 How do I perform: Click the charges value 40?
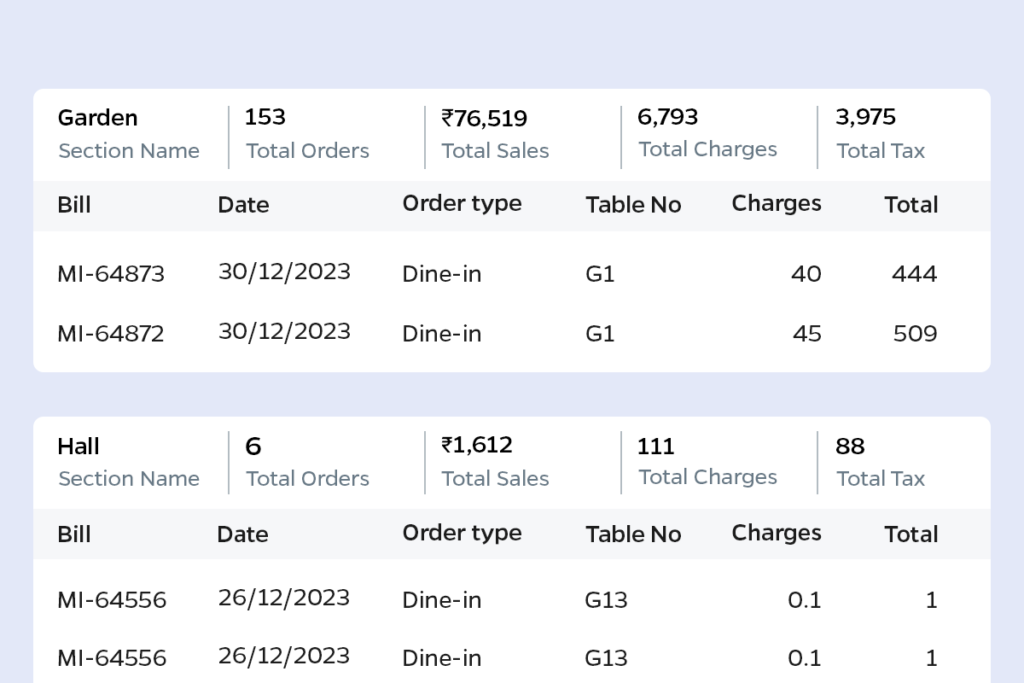coord(806,274)
